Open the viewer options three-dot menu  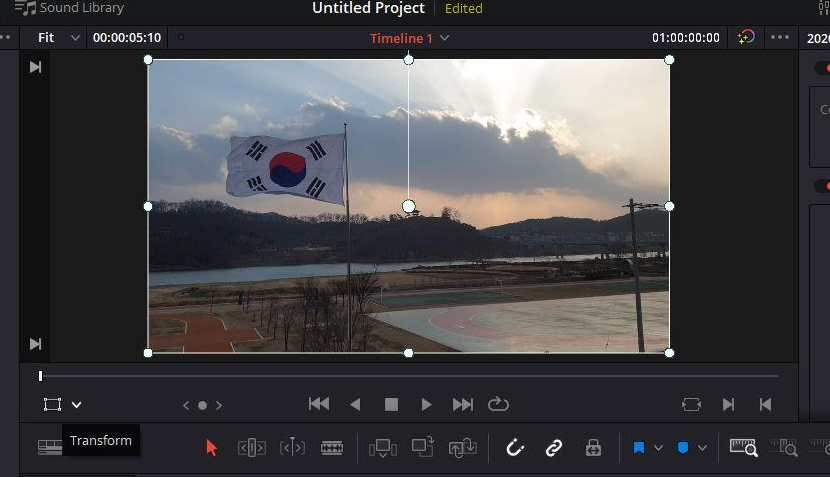tap(780, 37)
